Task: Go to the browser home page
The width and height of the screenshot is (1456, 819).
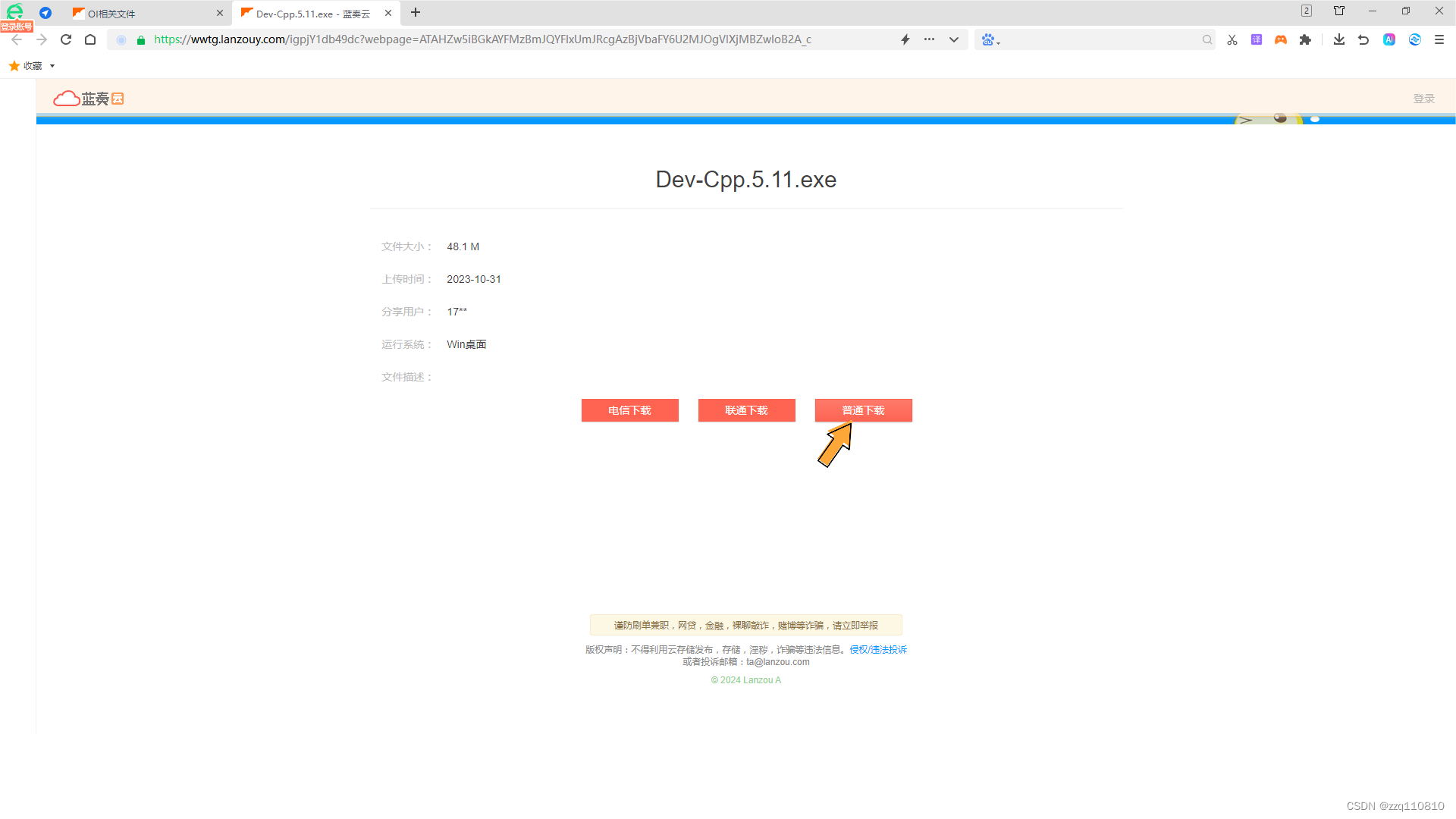Action: pyautogui.click(x=90, y=39)
